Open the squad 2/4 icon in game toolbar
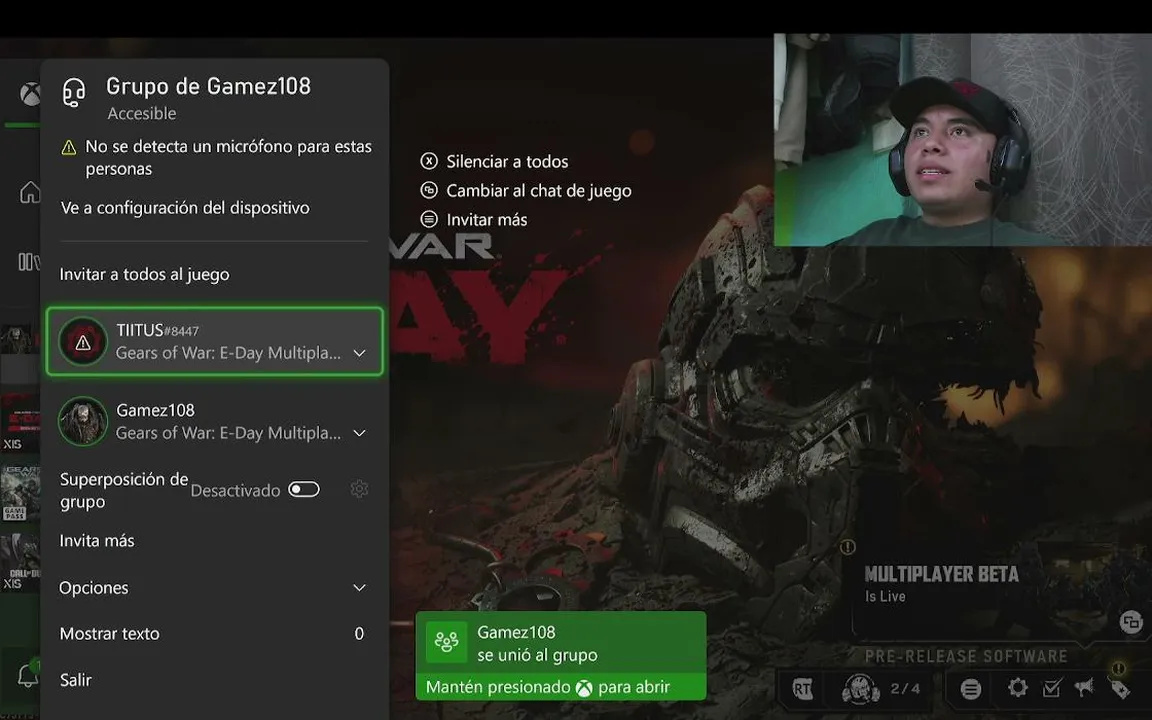1152x720 pixels. (x=860, y=688)
